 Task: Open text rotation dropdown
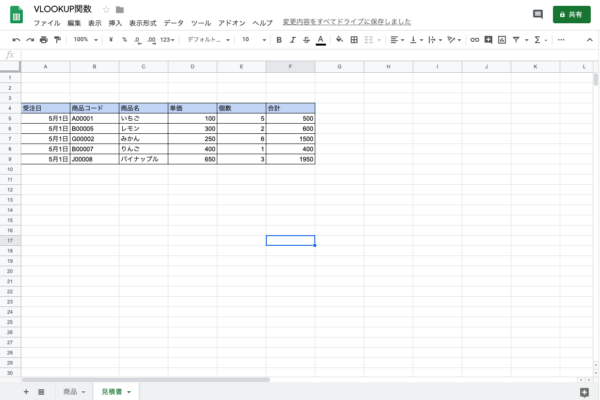[x=454, y=39]
